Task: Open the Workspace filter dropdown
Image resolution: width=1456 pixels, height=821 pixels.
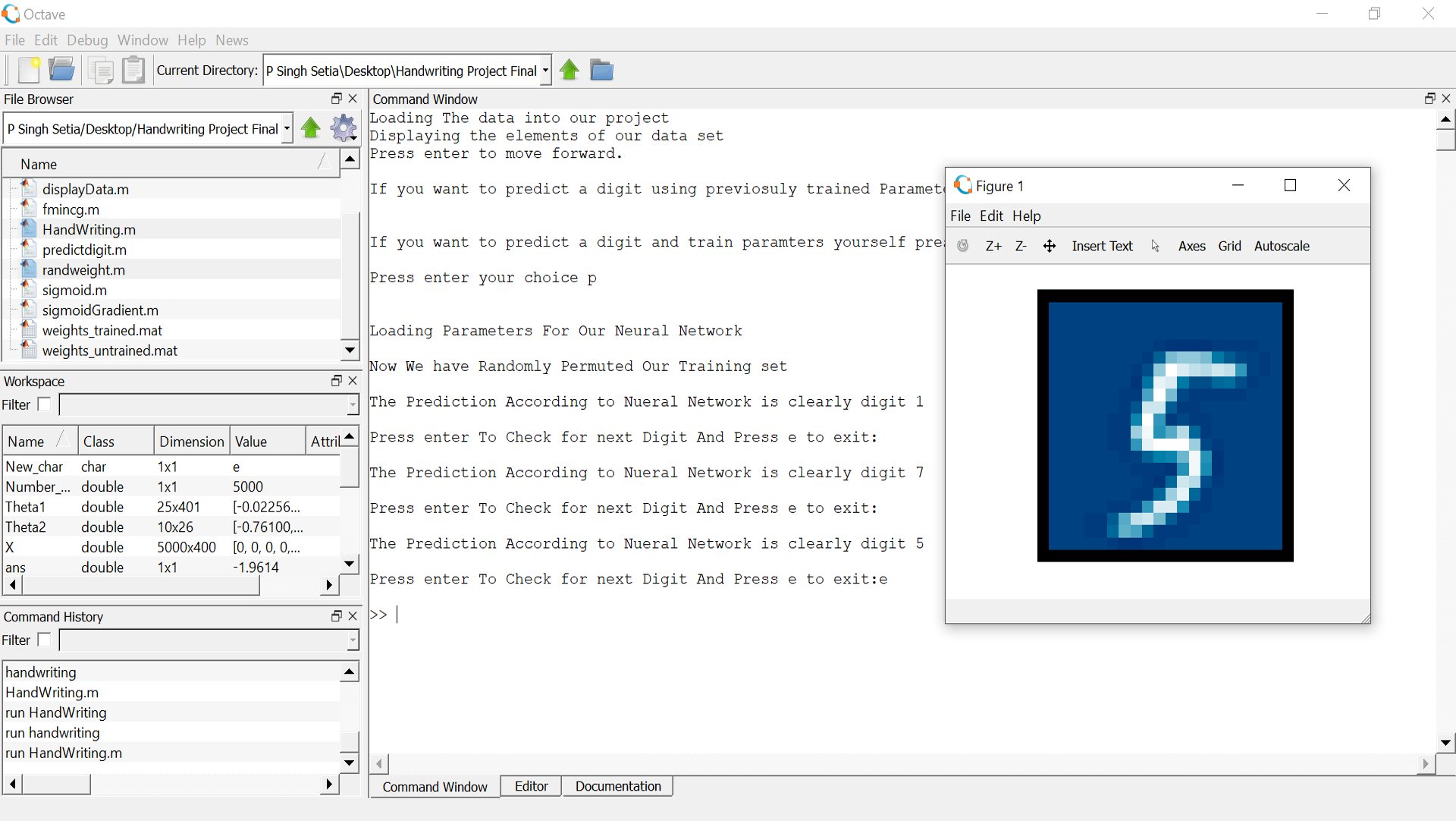Action: pyautogui.click(x=353, y=405)
